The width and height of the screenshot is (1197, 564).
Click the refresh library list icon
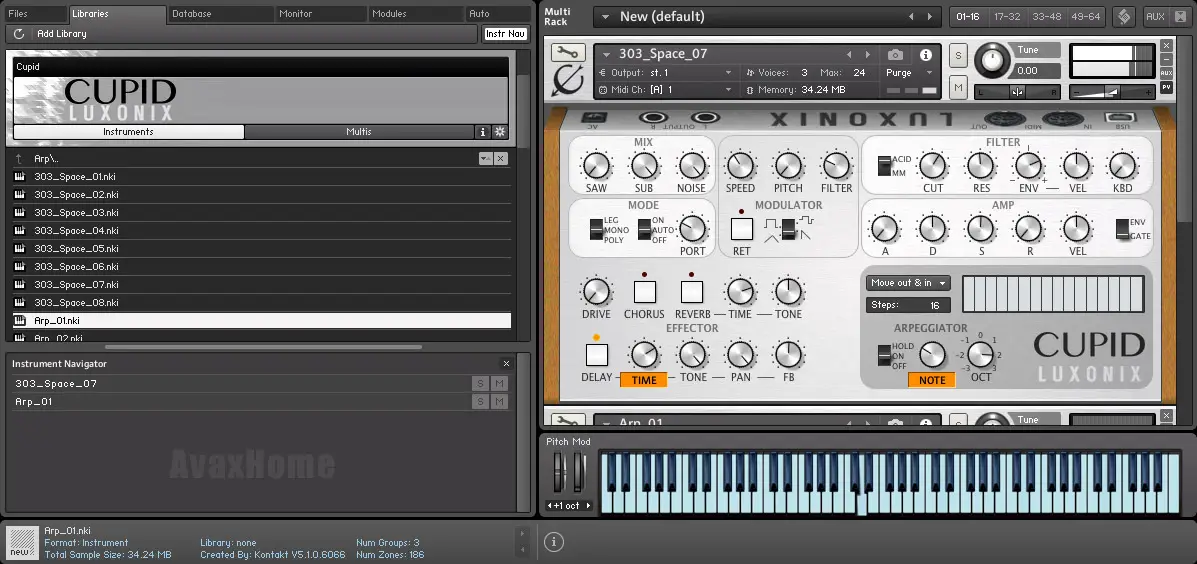(x=19, y=34)
